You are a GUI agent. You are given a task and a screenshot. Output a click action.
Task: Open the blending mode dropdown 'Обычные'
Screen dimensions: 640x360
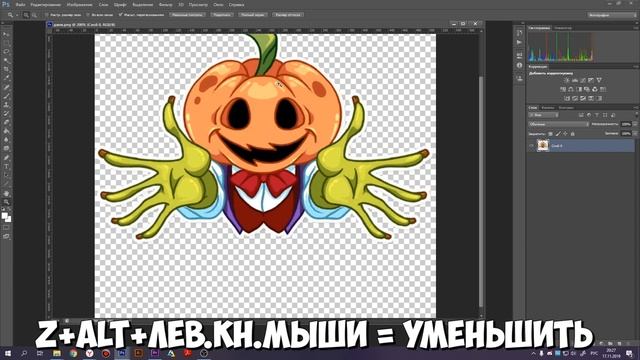click(x=558, y=124)
